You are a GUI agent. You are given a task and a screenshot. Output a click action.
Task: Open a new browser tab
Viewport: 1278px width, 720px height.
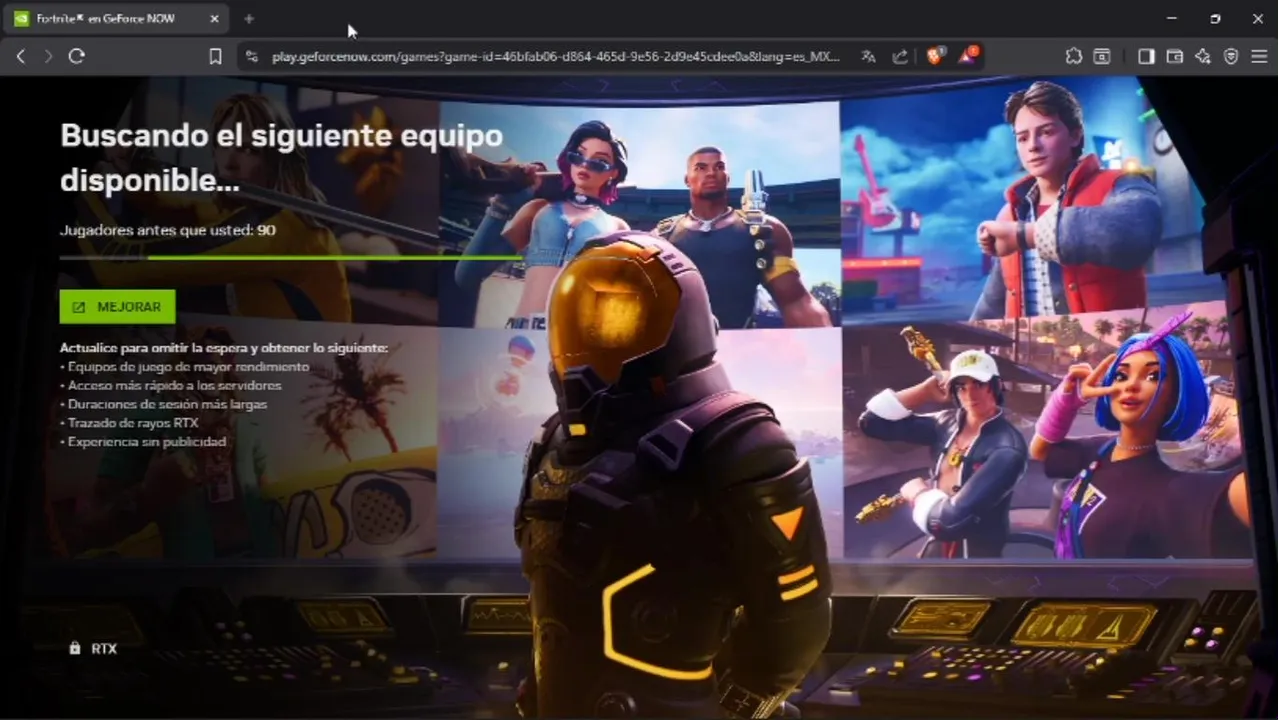pos(249,19)
